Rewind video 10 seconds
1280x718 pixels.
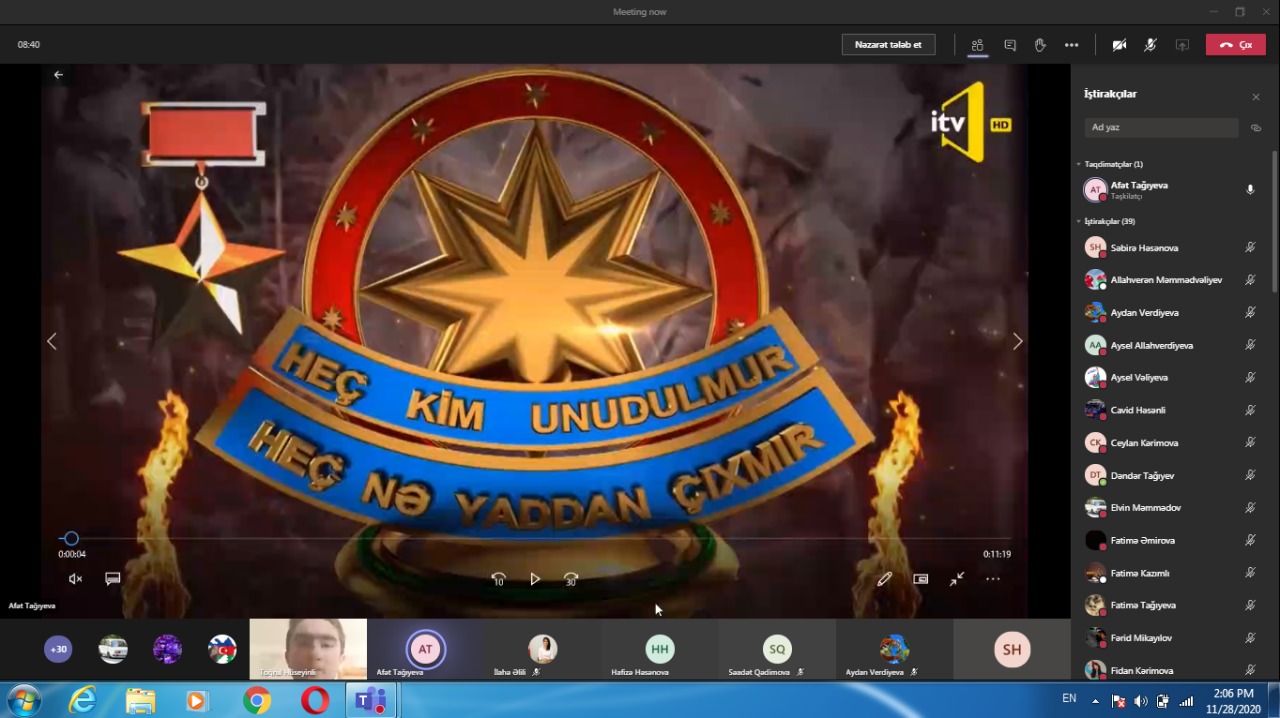tap(498, 579)
